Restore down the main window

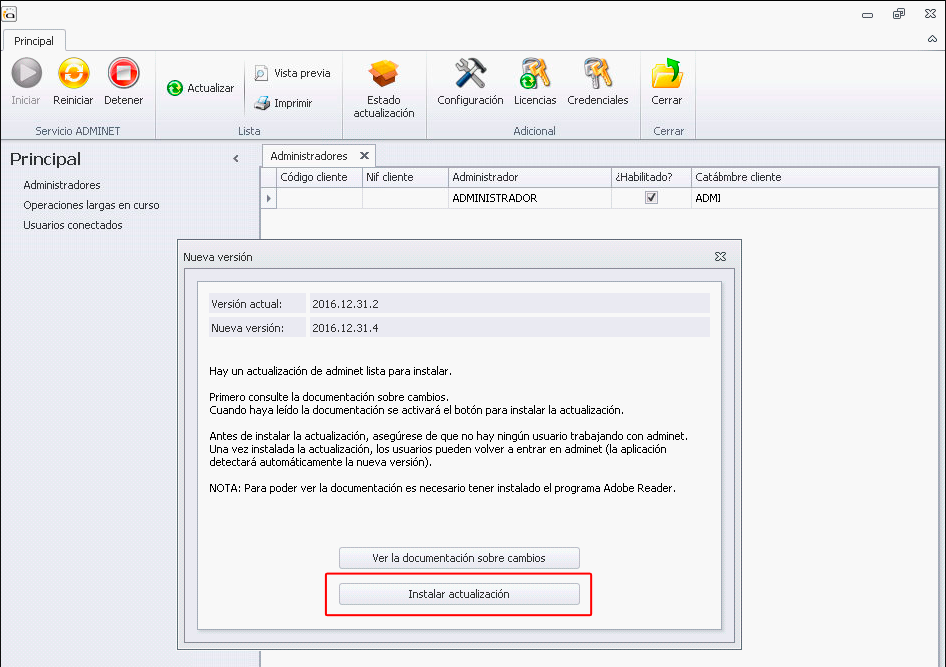pos(899,13)
